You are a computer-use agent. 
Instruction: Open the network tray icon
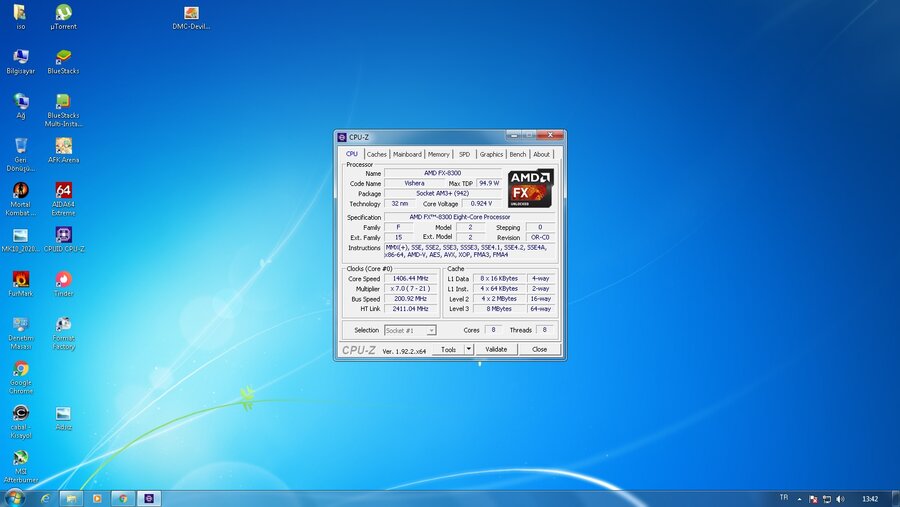[x=827, y=499]
